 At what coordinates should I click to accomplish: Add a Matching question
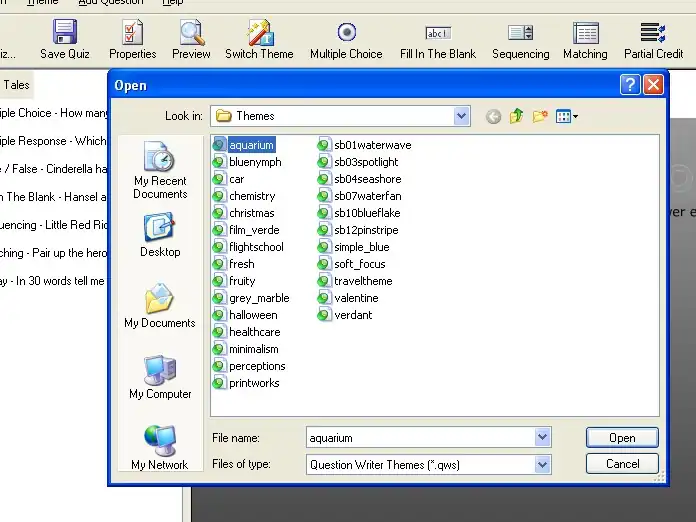tap(585, 39)
